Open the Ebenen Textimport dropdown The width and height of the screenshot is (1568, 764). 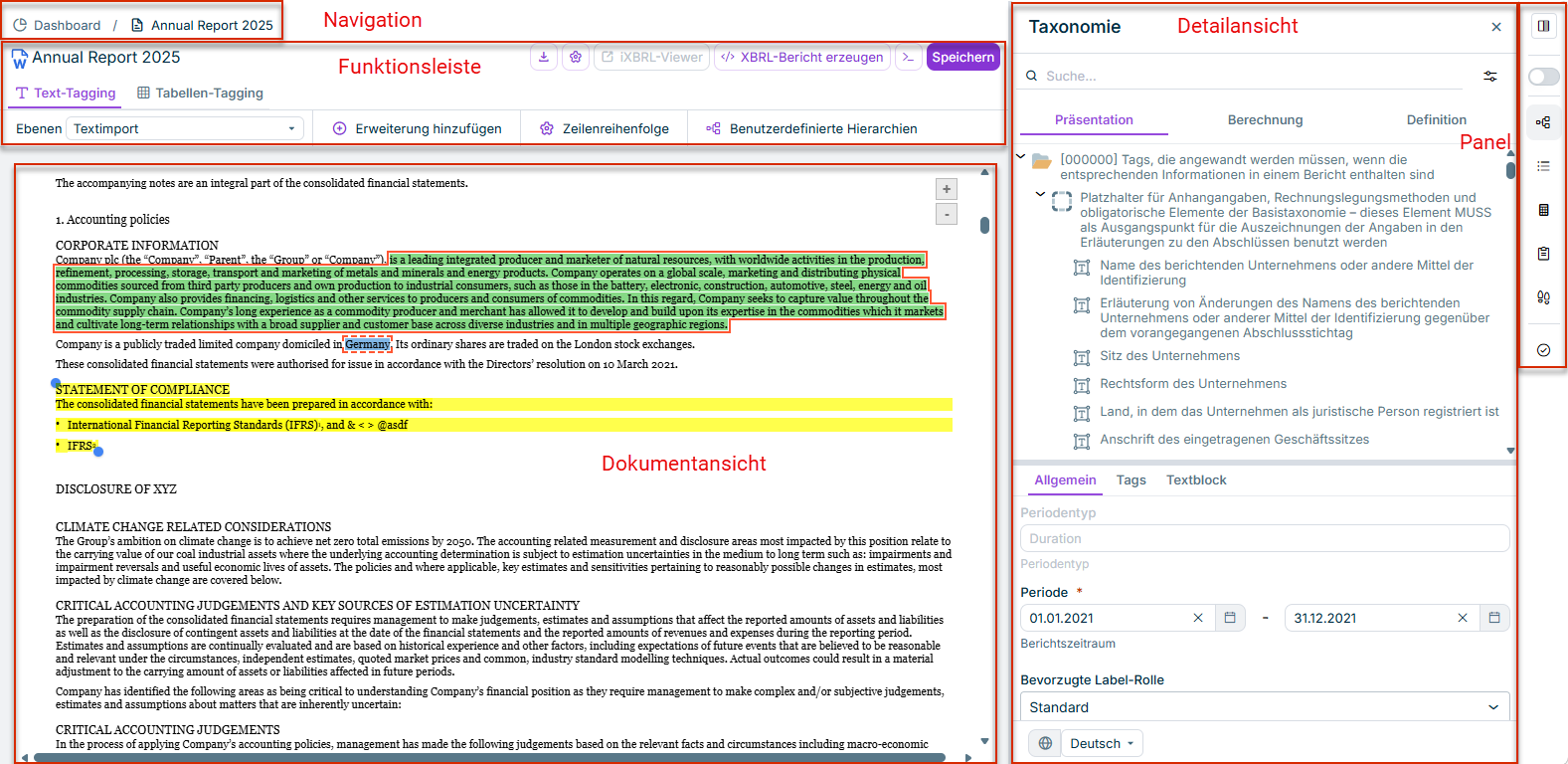coord(185,128)
